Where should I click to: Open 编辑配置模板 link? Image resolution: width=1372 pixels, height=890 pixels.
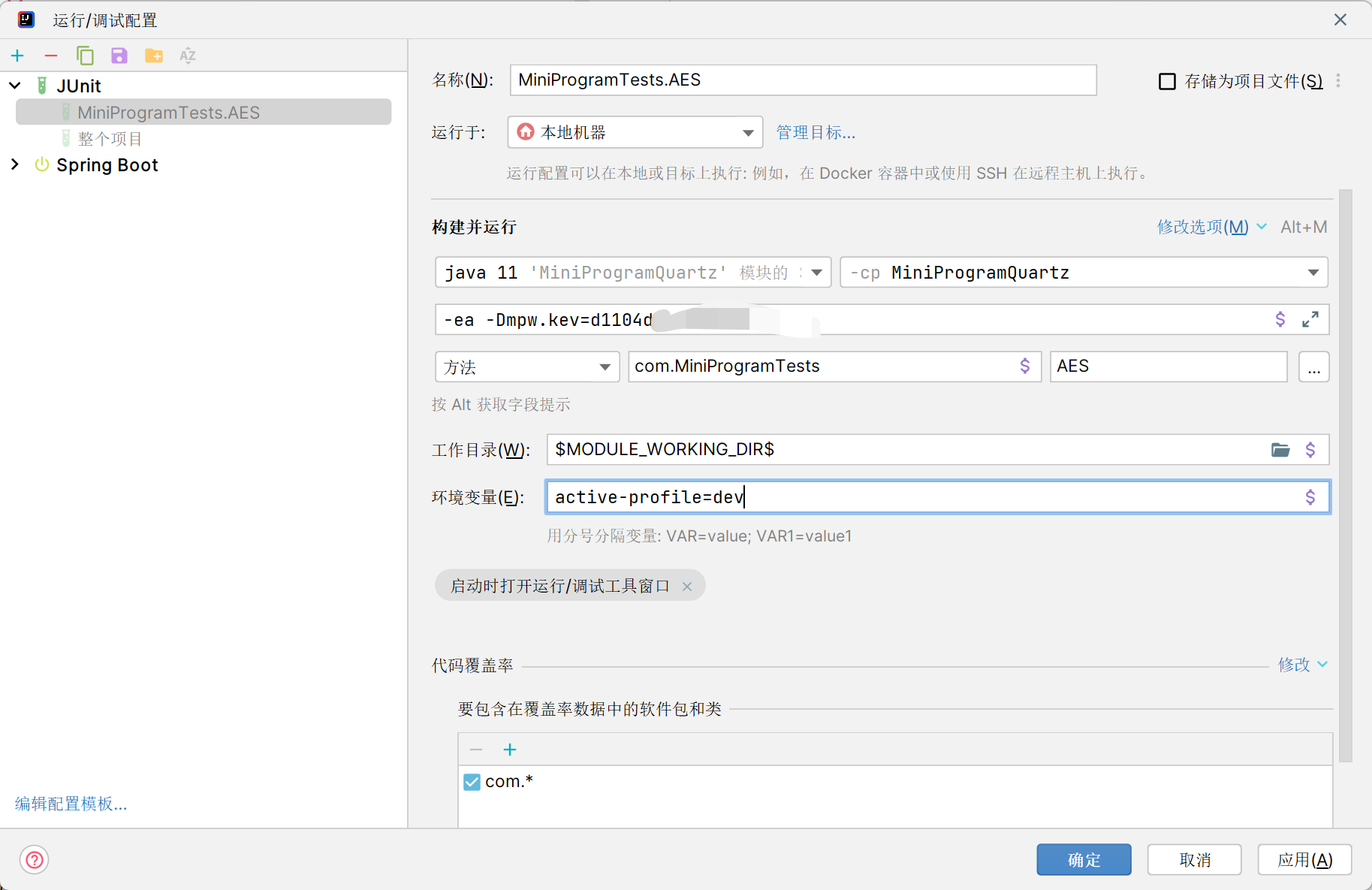(71, 804)
